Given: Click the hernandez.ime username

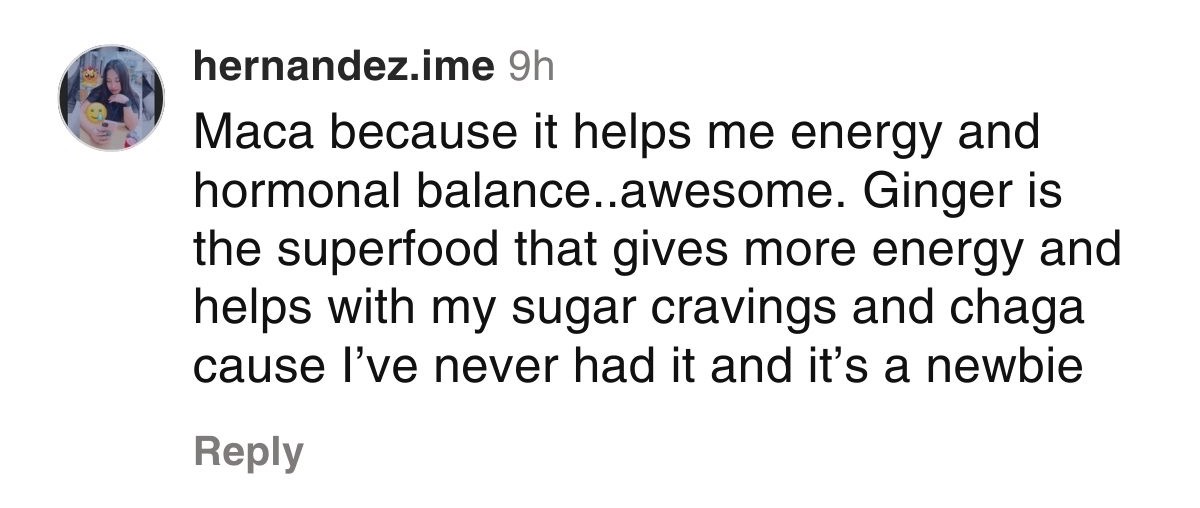Looking at the screenshot, I should point(344,68).
